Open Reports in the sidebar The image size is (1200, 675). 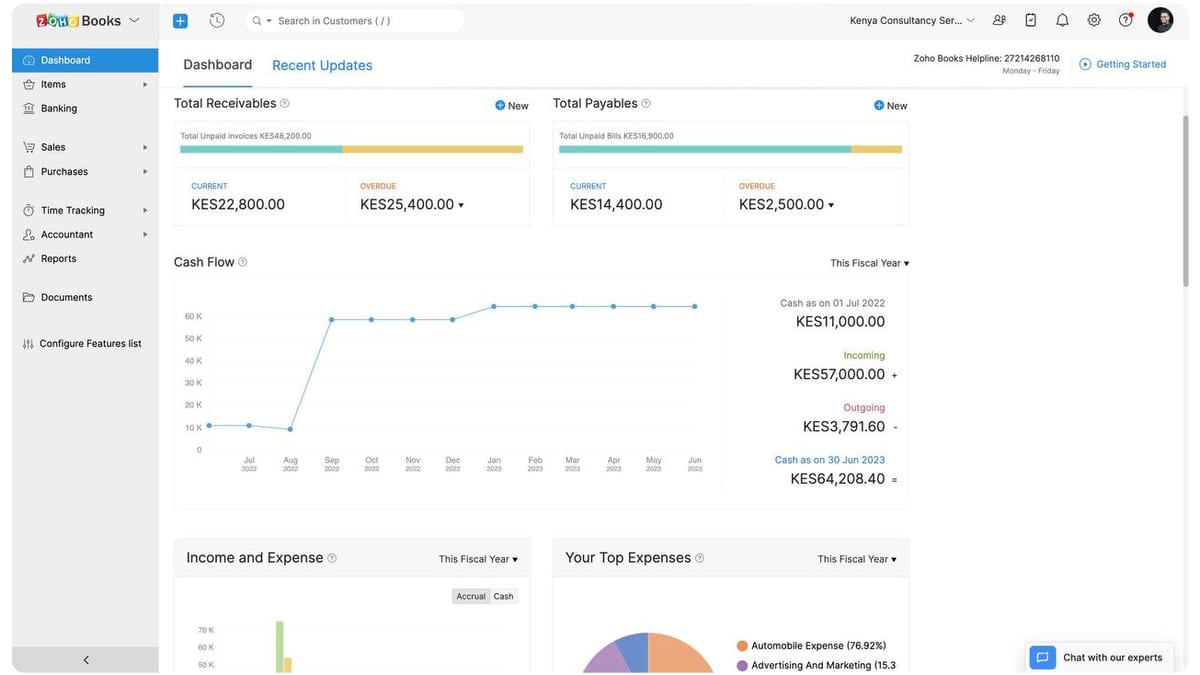click(85, 258)
